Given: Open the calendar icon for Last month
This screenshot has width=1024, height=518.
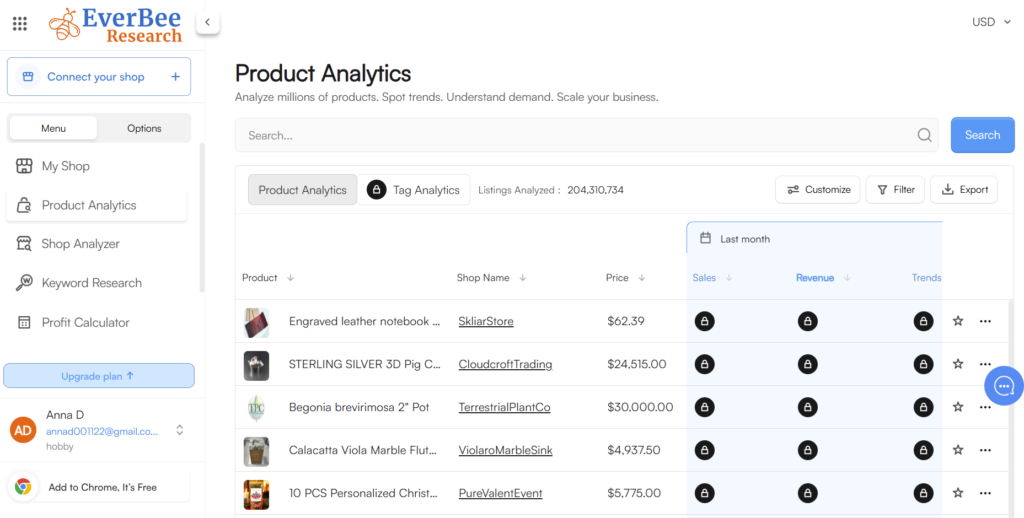Looking at the screenshot, I should coord(705,239).
